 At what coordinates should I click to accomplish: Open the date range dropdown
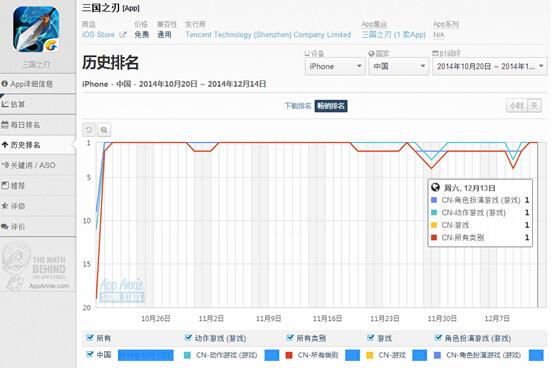[x=490, y=66]
